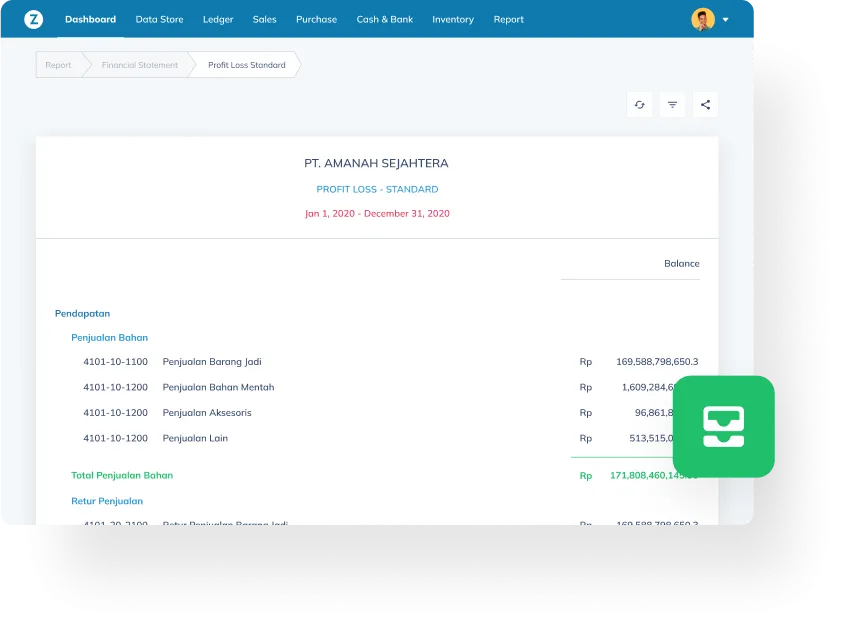Go to Financial Statement breadcrumb
Viewport: 848px width, 633px height.
pos(140,65)
